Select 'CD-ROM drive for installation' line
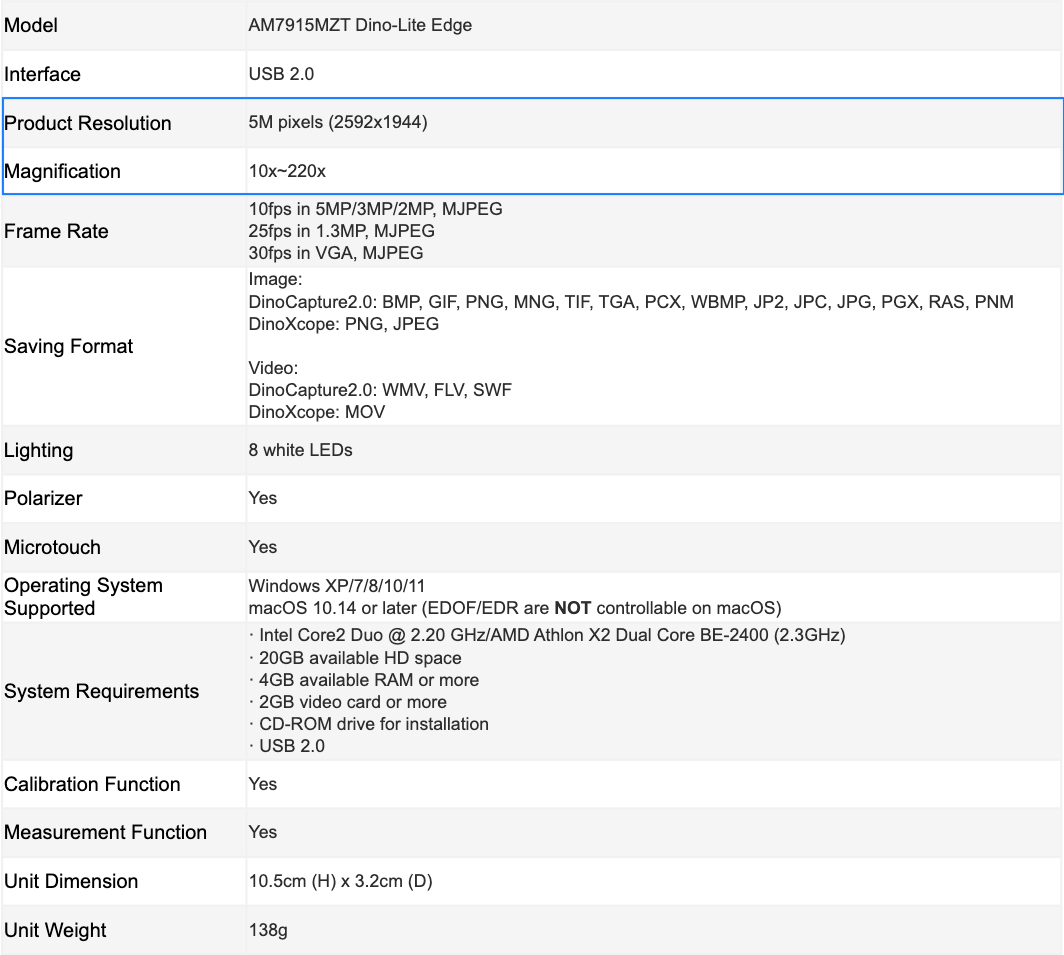The height and width of the screenshot is (955, 1064). (368, 724)
